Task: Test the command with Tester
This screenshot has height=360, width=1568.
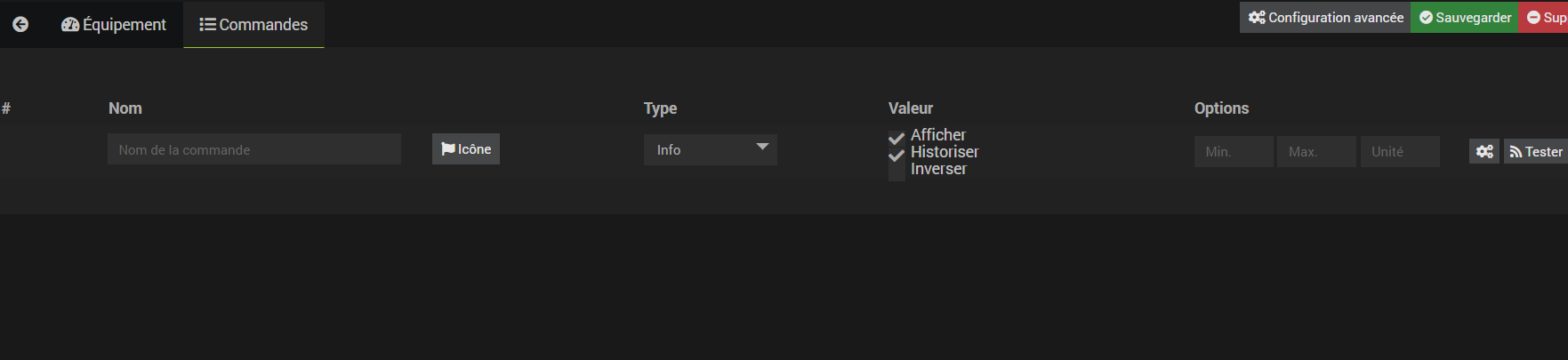Action: (1535, 152)
